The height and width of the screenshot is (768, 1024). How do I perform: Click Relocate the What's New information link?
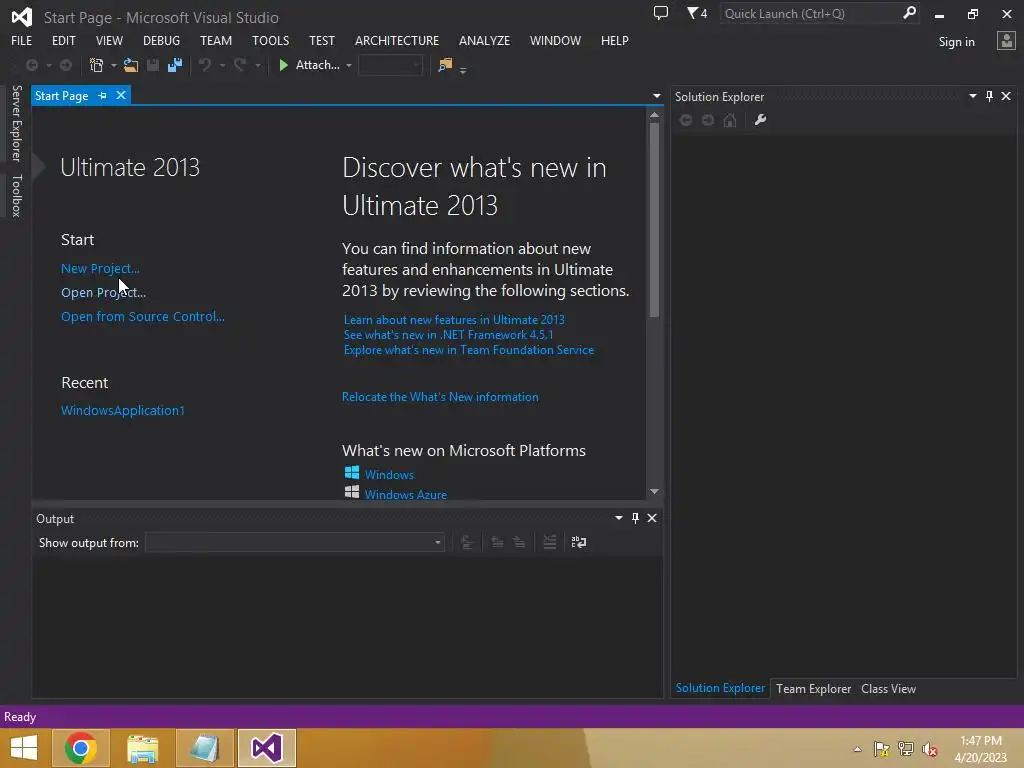pos(440,397)
